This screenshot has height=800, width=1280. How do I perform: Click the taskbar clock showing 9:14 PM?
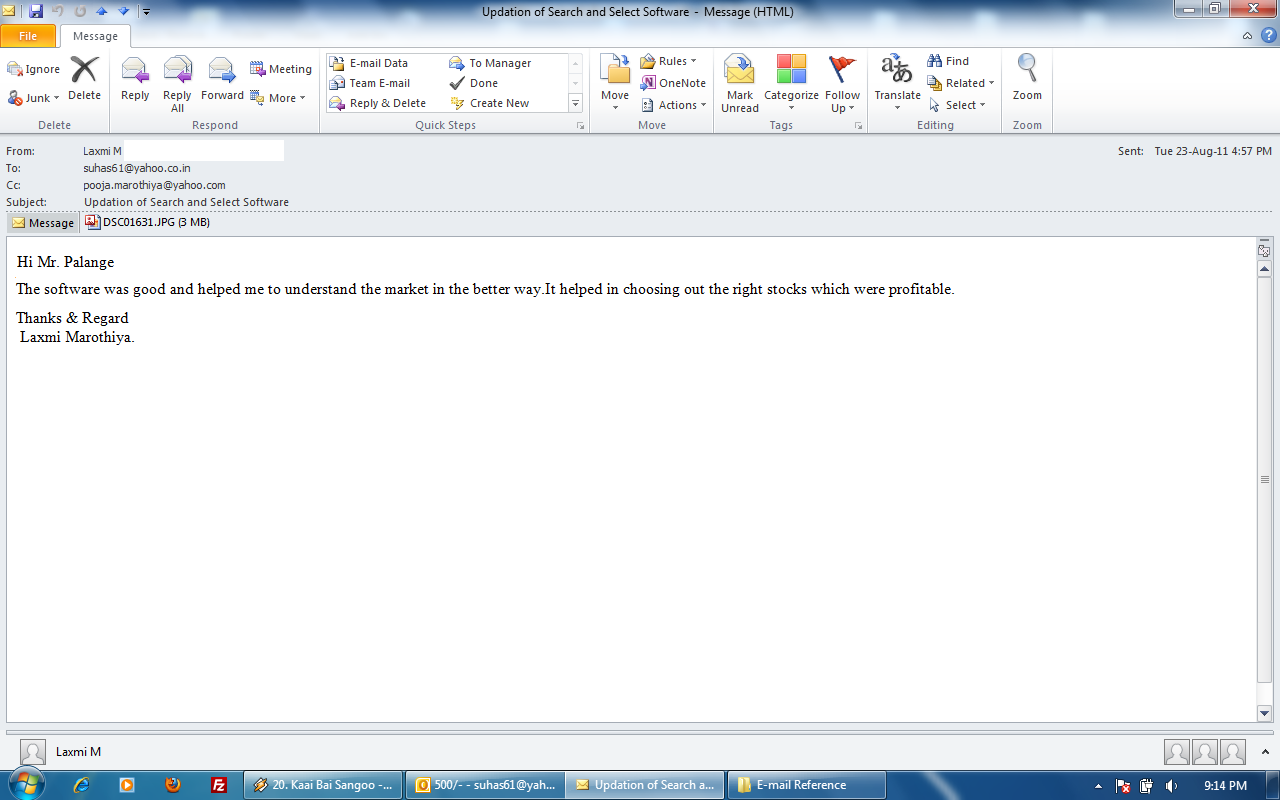click(1225, 786)
